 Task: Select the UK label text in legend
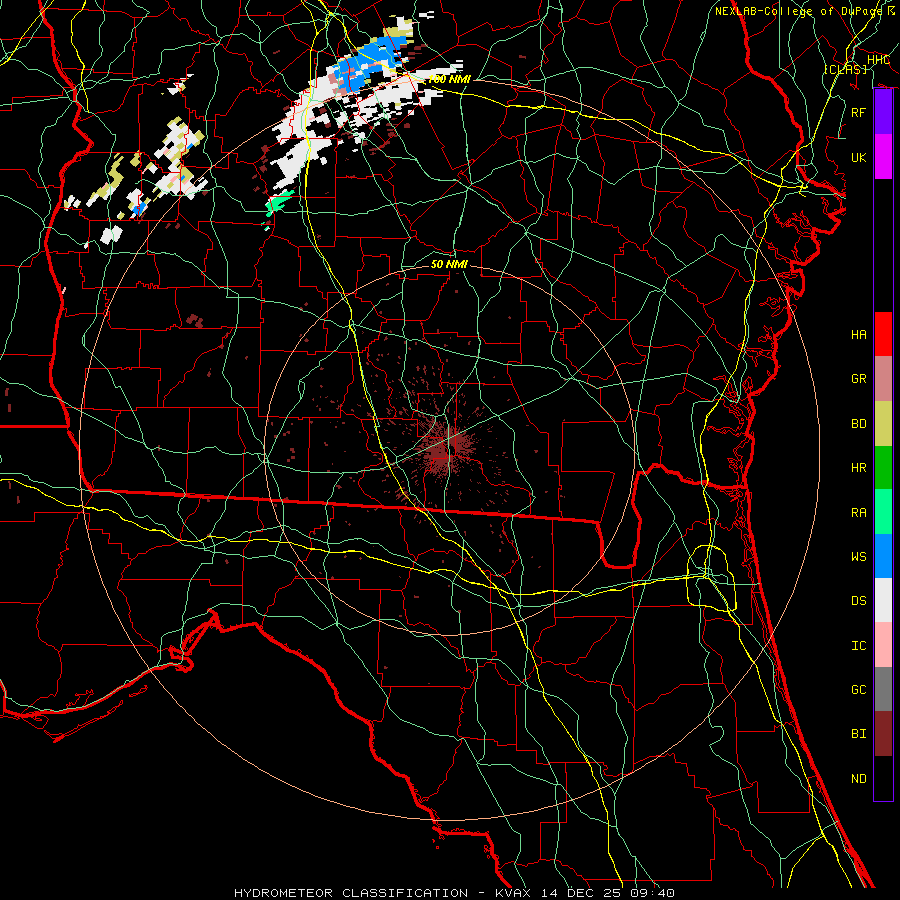[x=858, y=157]
